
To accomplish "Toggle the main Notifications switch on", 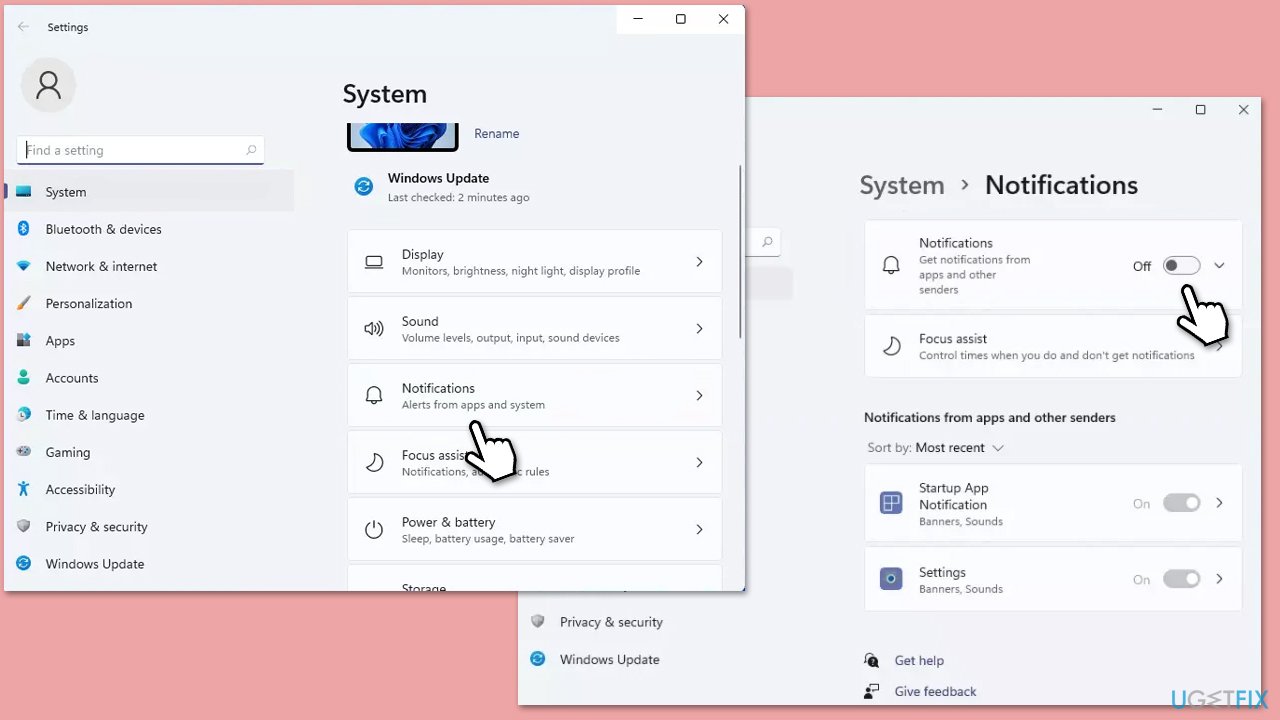I will tap(1181, 266).
